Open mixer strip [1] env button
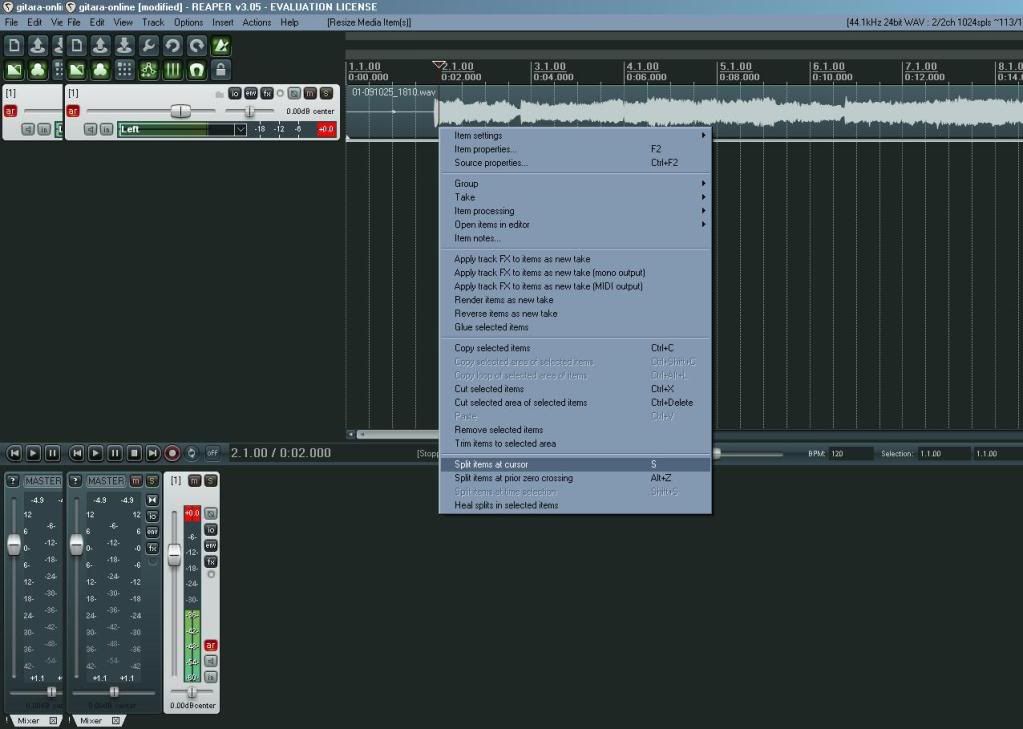 pyautogui.click(x=211, y=546)
